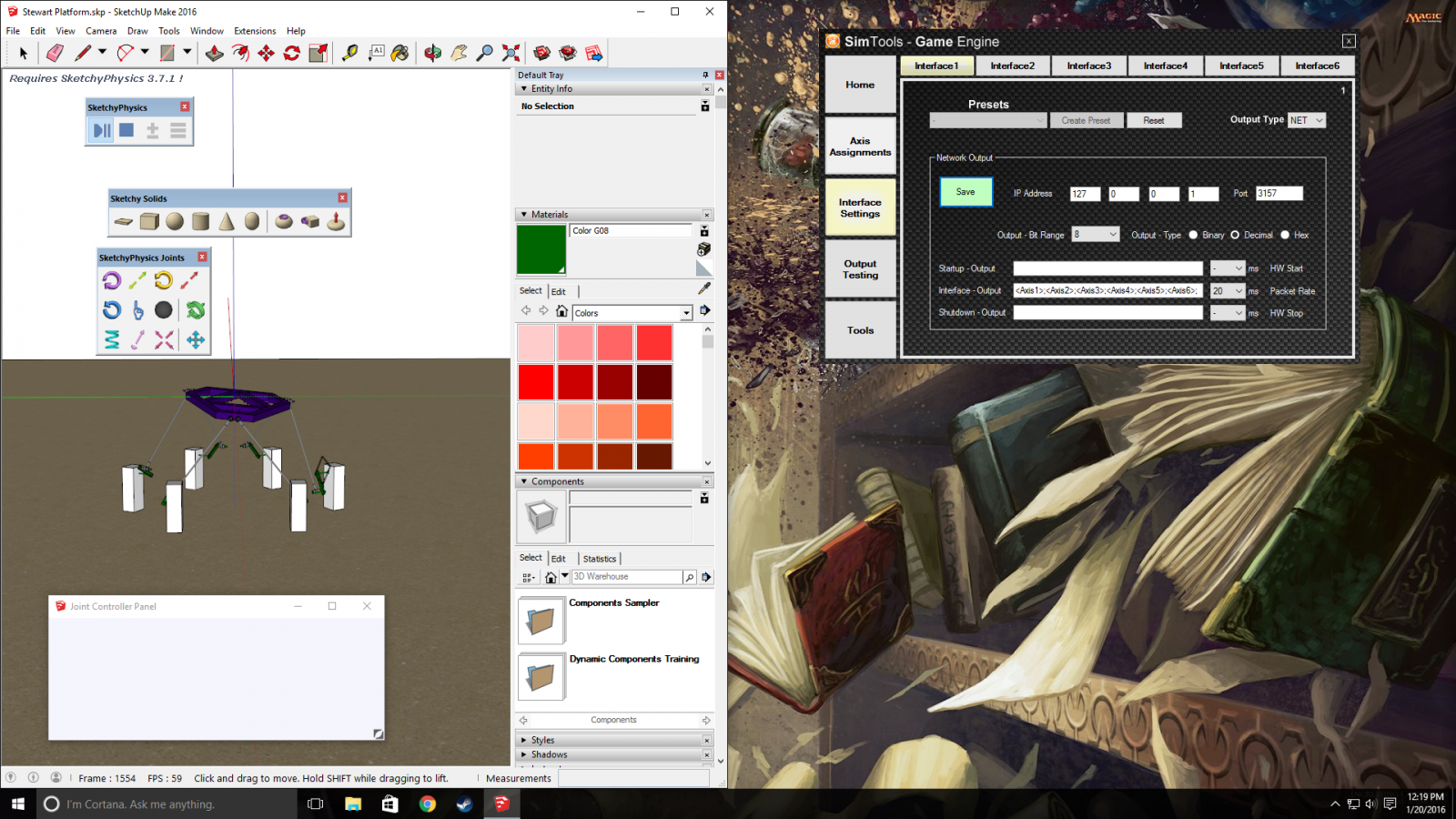Click the Port number input field
The height and width of the screenshot is (819, 1456).
[x=1279, y=193]
